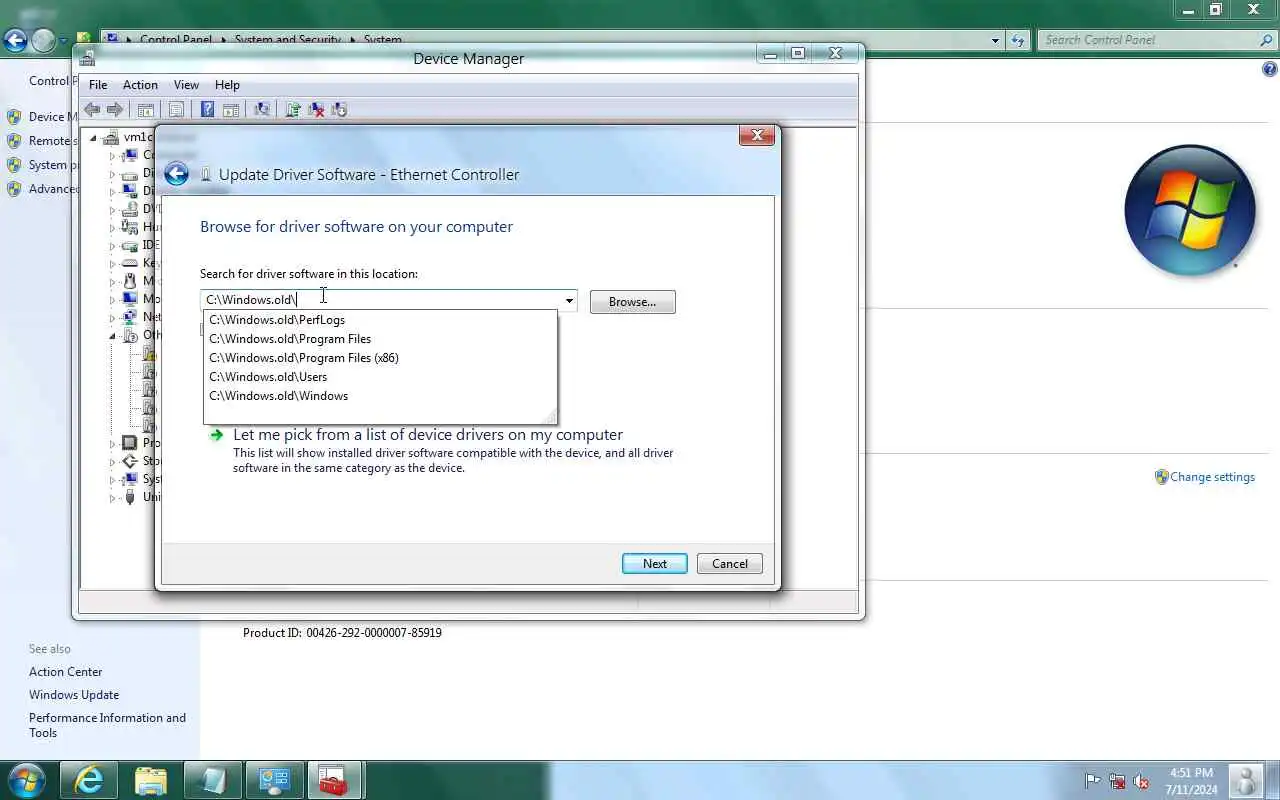Click the Change settings link
1280x800 pixels.
click(x=1212, y=477)
